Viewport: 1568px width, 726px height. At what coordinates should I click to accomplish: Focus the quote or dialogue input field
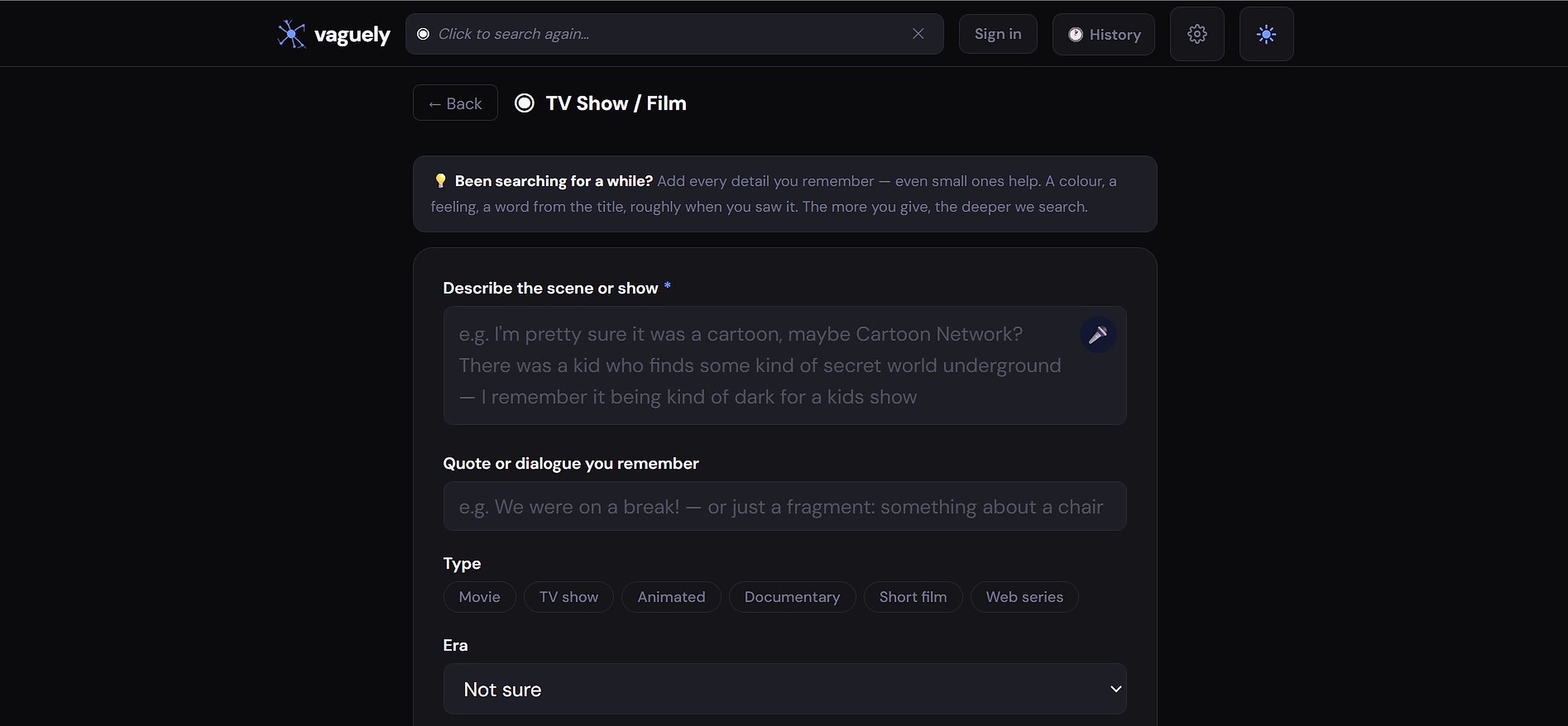click(784, 506)
